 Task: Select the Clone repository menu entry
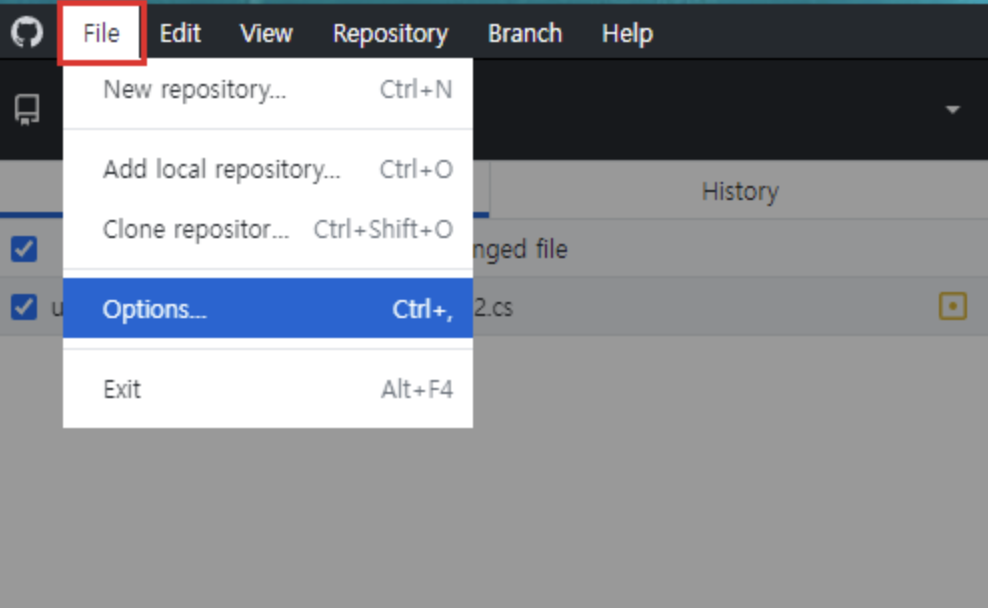point(268,229)
